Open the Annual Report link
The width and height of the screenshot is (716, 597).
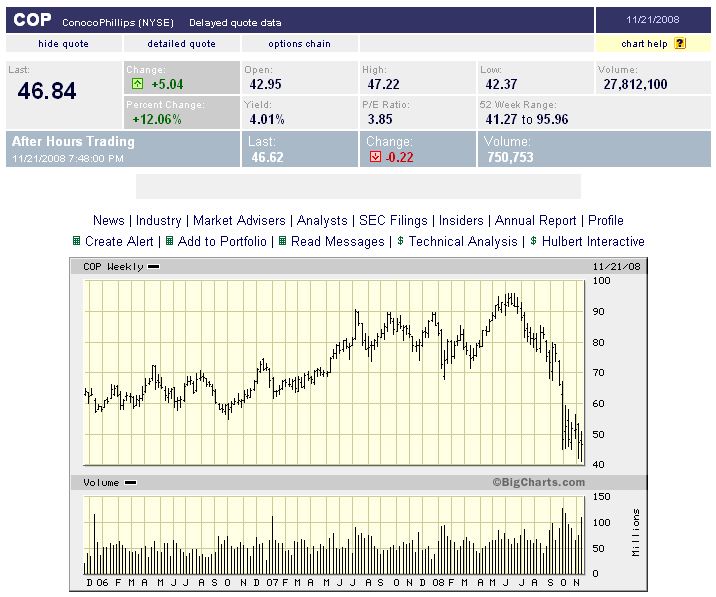[536, 220]
